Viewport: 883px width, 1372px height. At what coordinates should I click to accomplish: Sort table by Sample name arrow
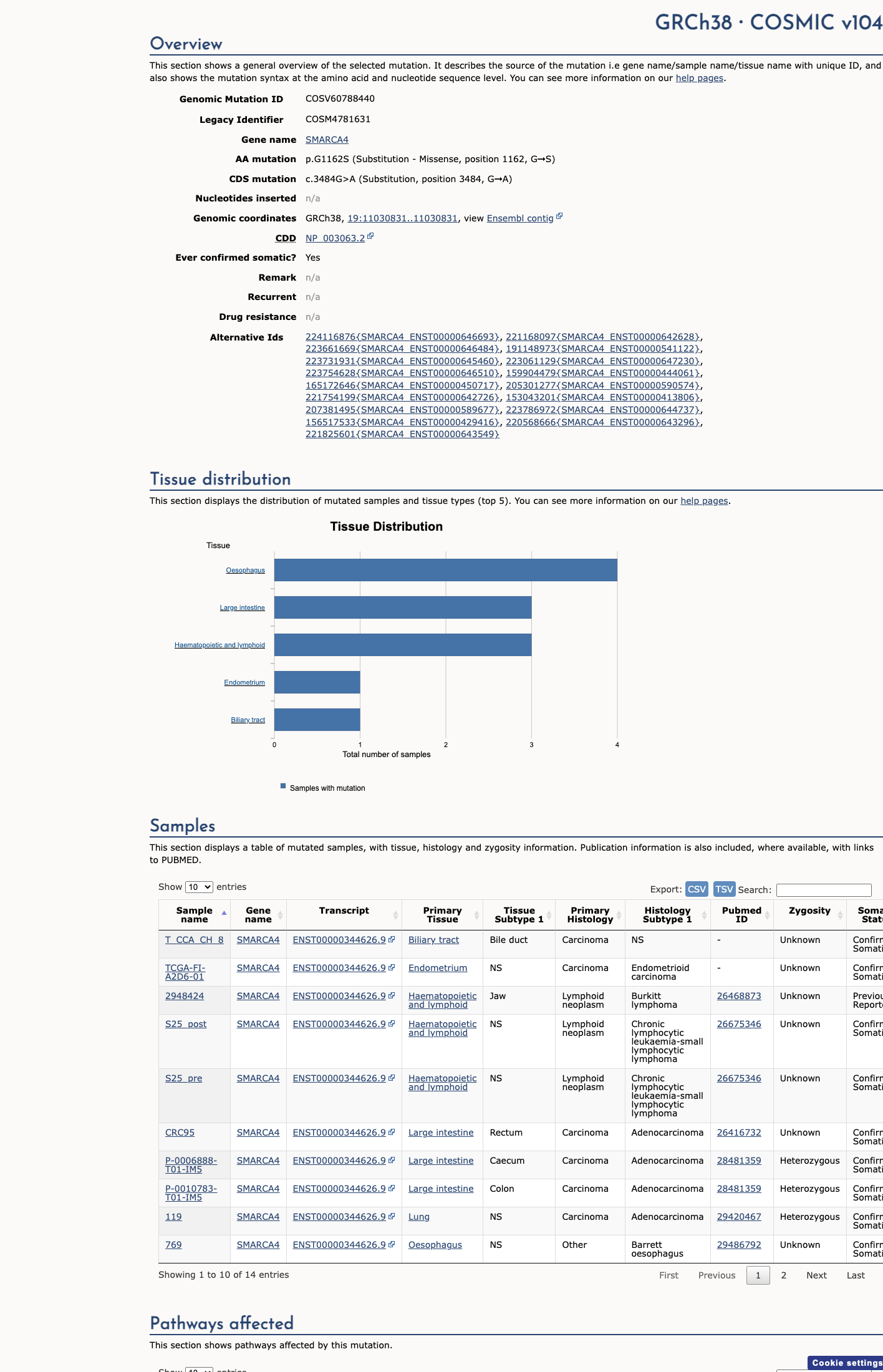tap(224, 913)
